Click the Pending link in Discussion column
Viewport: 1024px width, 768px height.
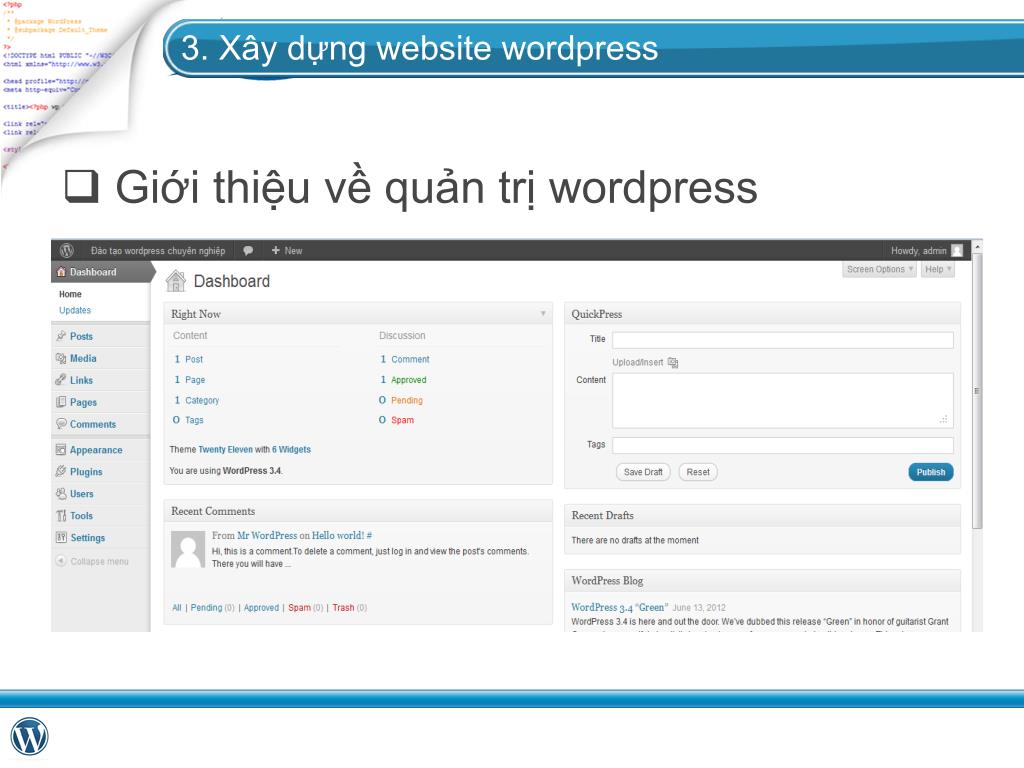coord(407,400)
